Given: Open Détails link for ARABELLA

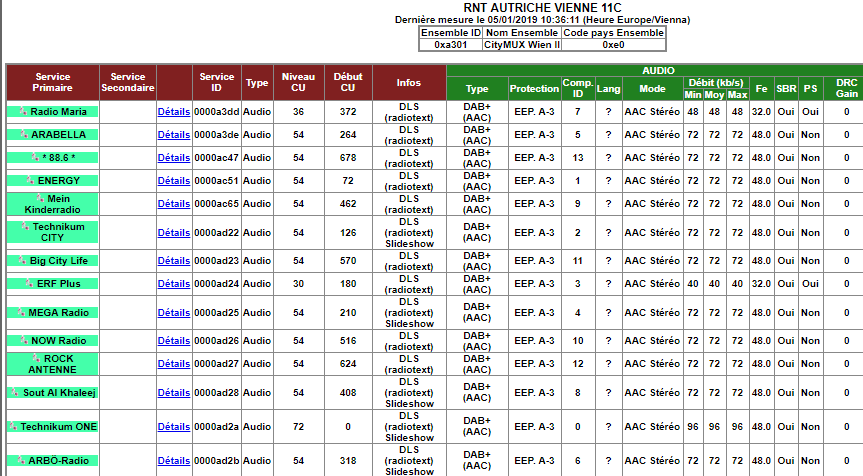Looking at the screenshot, I should coord(174,135).
